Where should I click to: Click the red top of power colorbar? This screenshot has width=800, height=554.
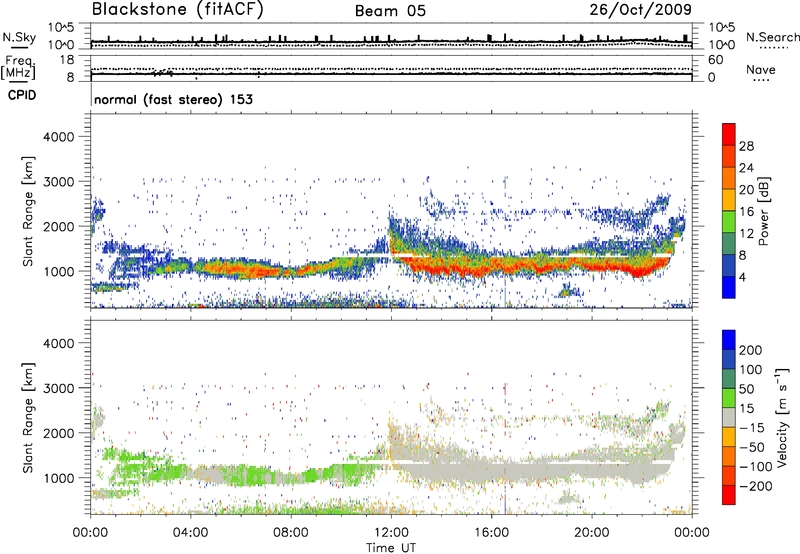pos(729,135)
